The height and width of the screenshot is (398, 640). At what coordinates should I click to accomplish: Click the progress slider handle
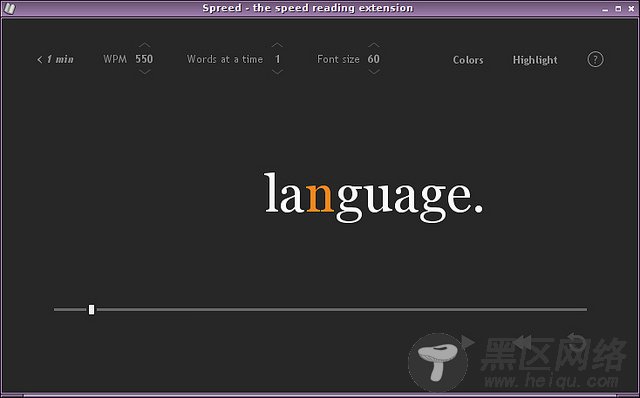(91, 309)
